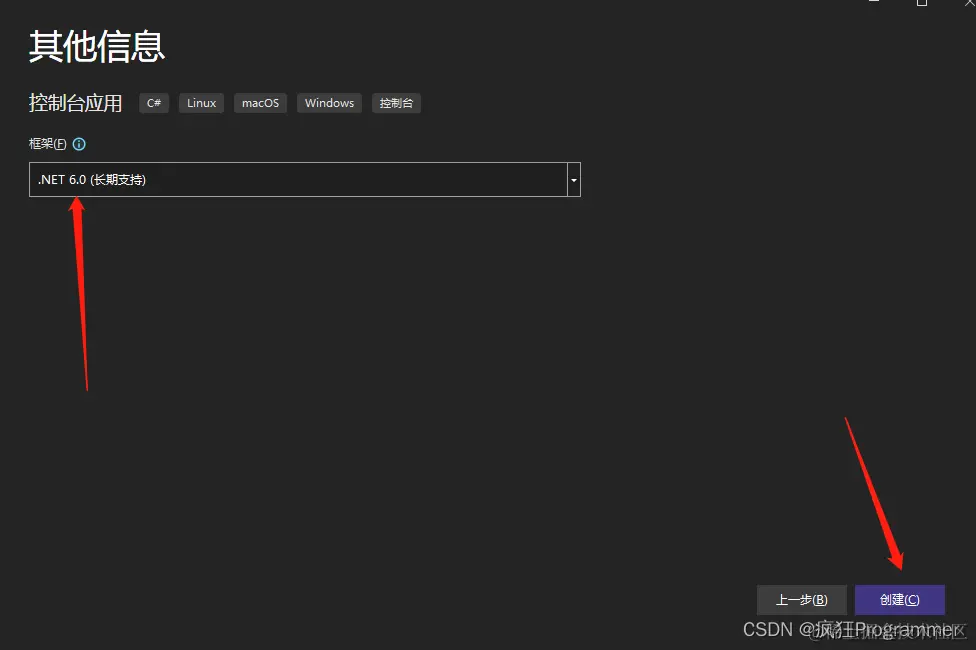Click the Windows tag
Image resolution: width=976 pixels, height=650 pixels.
(x=329, y=103)
